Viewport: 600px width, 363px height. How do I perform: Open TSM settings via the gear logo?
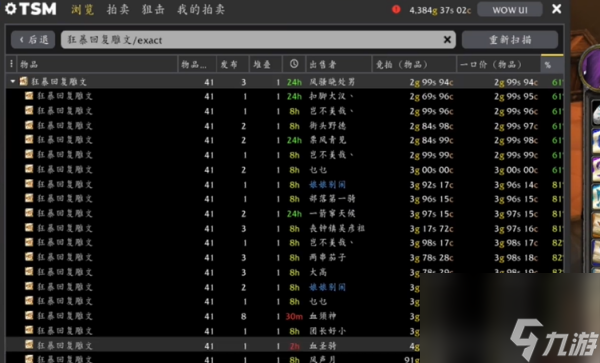[11, 9]
